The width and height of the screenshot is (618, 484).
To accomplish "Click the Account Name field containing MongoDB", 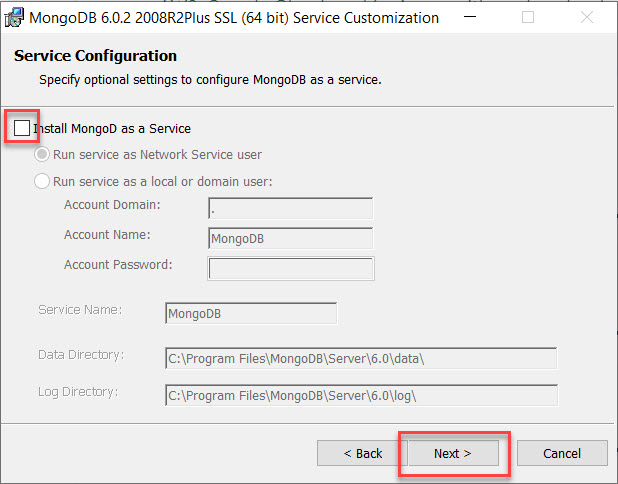I will [x=290, y=238].
